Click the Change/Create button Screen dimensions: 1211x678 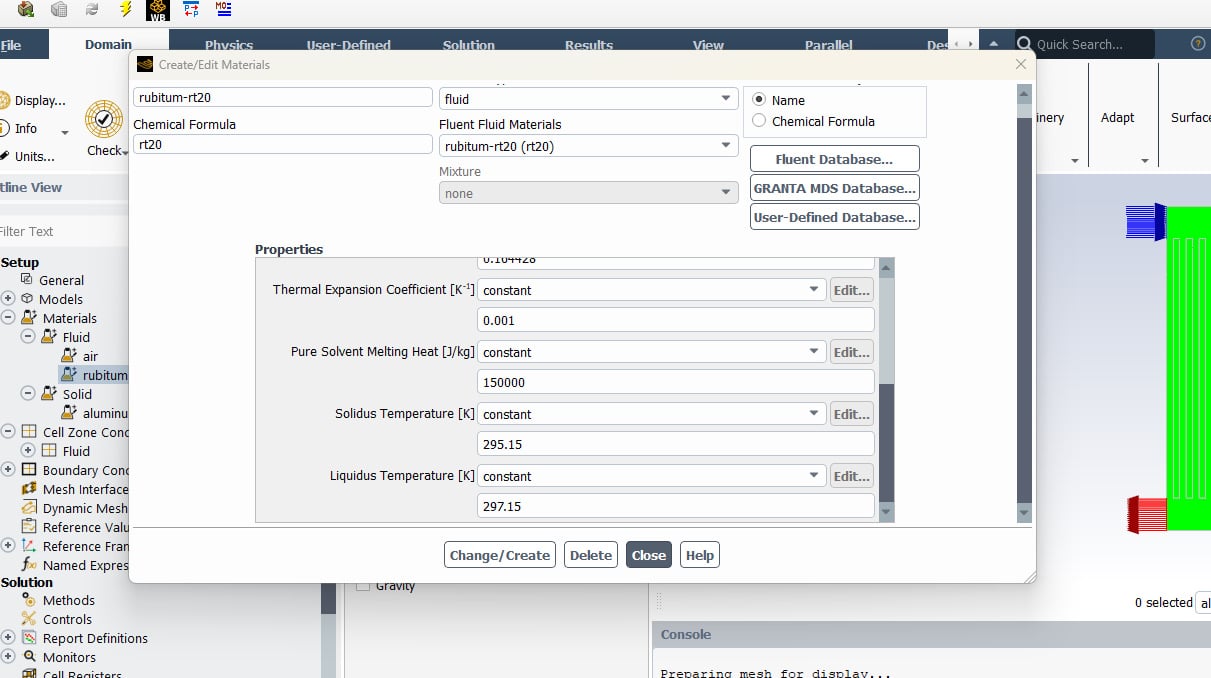[x=499, y=555]
